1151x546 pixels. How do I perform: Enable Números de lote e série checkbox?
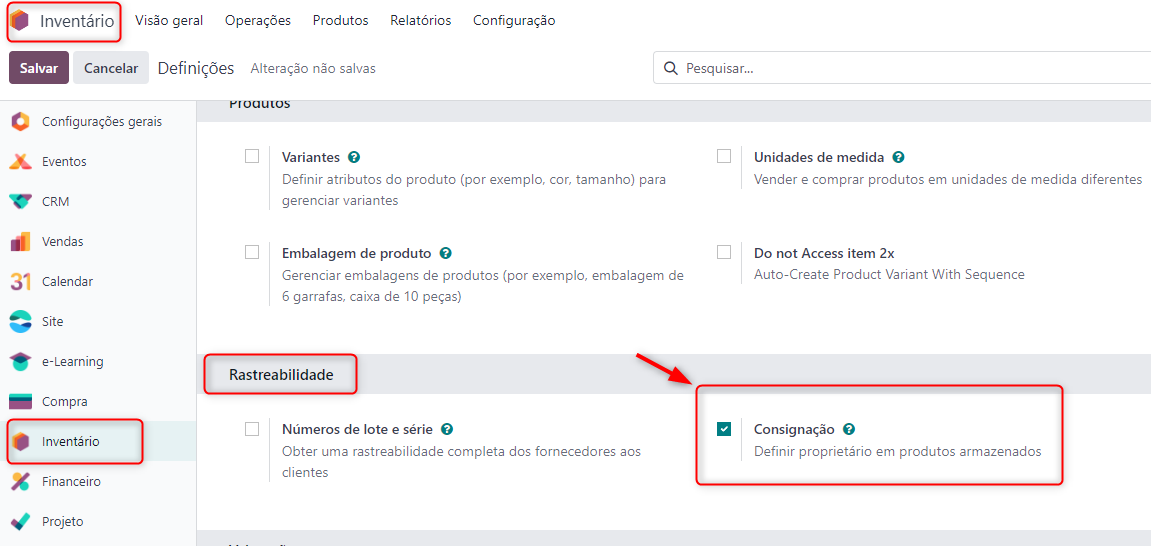tap(253, 429)
